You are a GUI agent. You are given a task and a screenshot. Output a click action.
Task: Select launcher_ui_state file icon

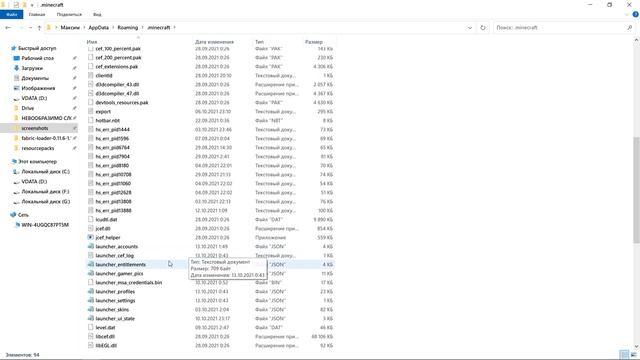point(91,318)
